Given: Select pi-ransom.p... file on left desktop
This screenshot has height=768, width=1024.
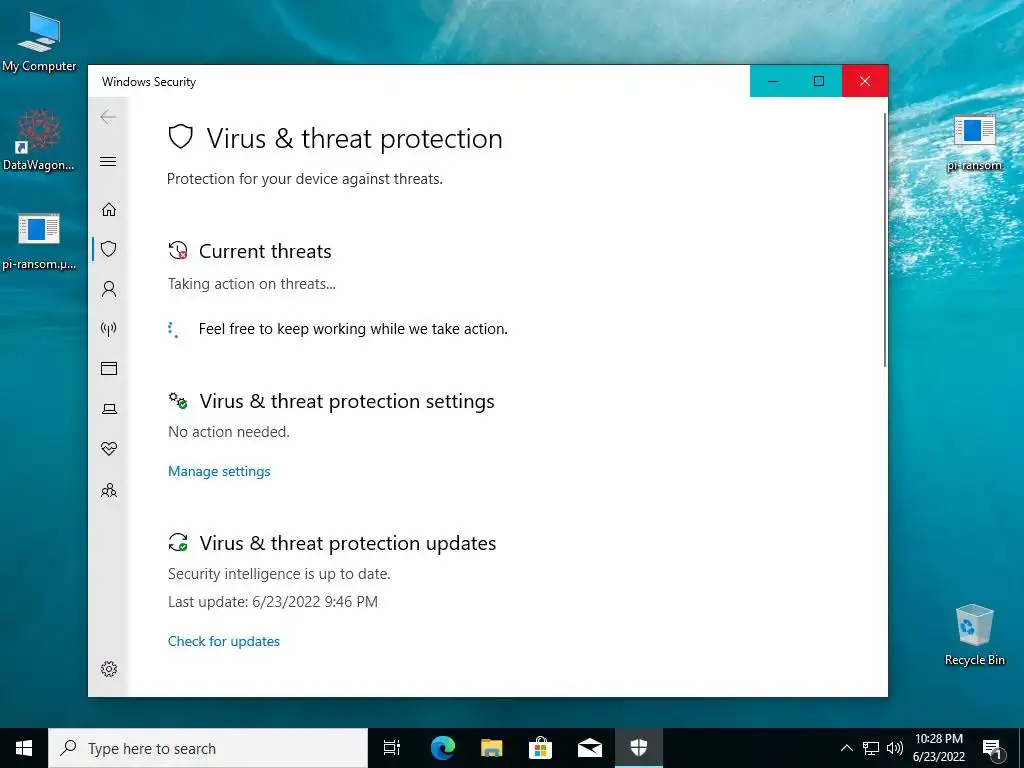Looking at the screenshot, I should [39, 240].
